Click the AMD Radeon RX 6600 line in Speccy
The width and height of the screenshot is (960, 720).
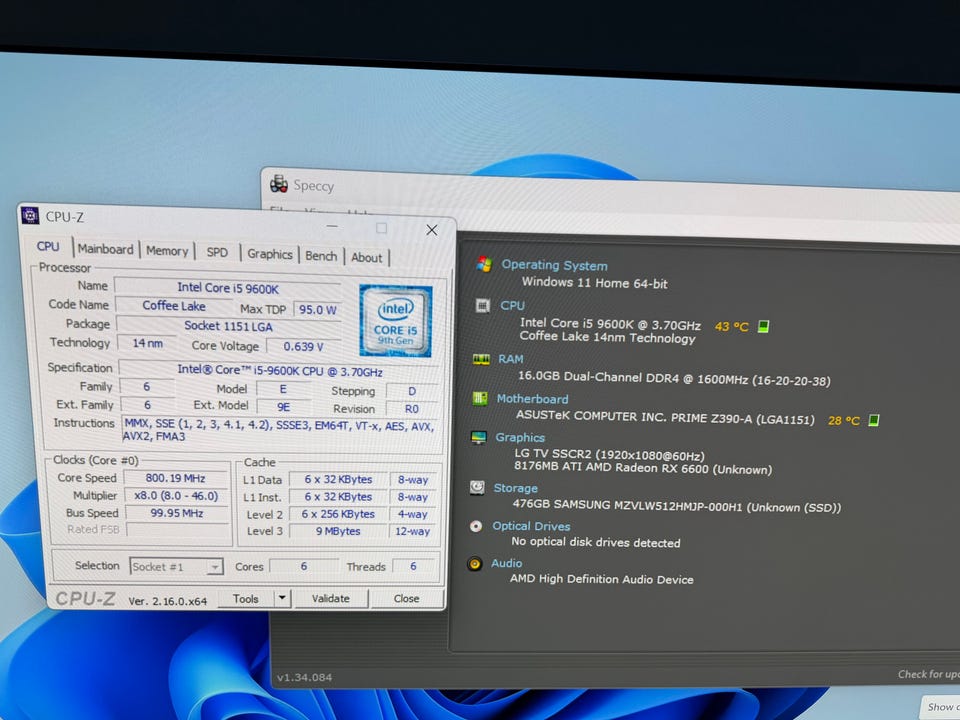click(643, 468)
